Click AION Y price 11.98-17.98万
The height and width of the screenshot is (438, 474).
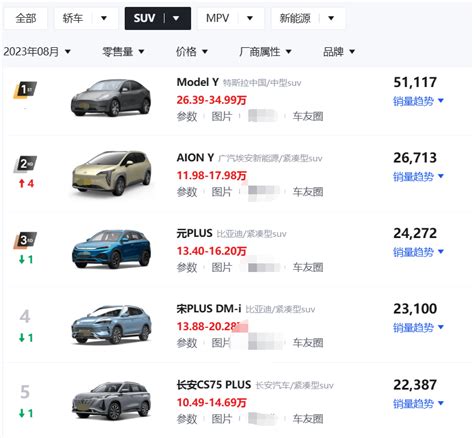211,175
